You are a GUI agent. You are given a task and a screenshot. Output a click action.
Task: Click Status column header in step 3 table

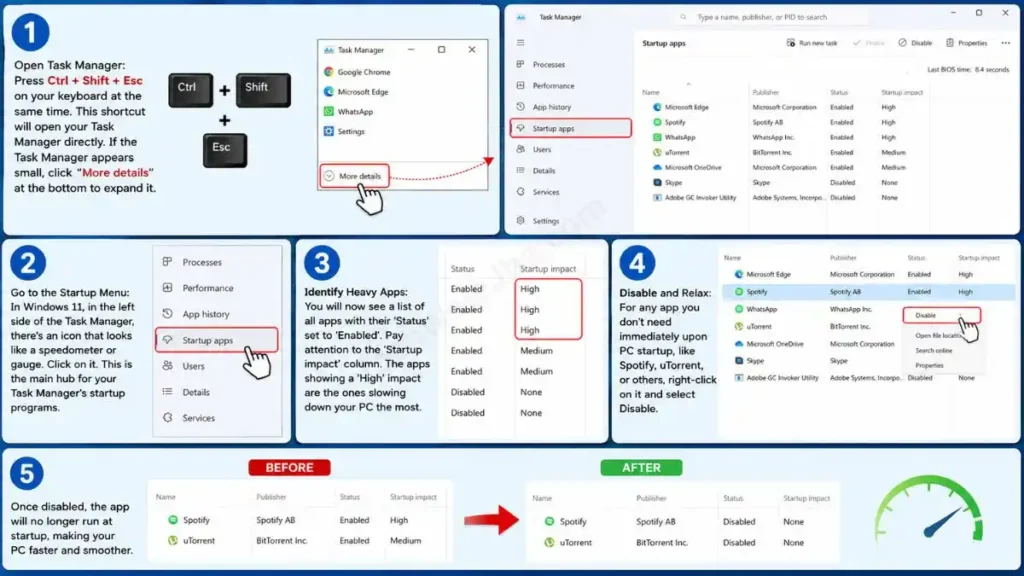[462, 269]
